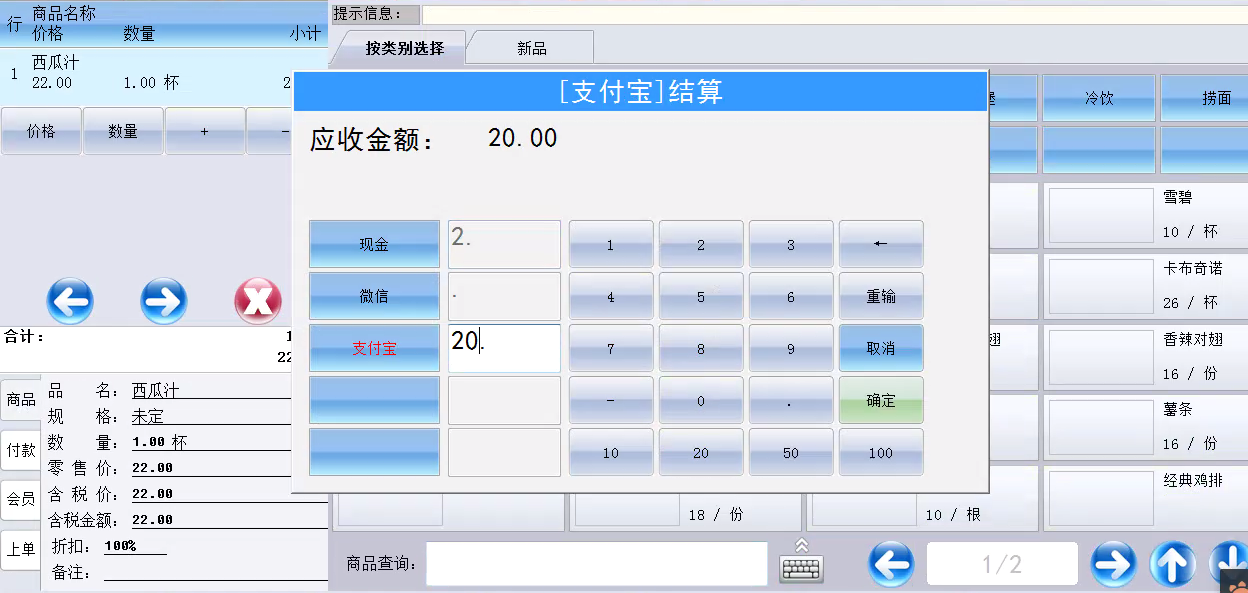Click the 提示信息 message field
This screenshot has height=593, width=1248.
(x=834, y=14)
